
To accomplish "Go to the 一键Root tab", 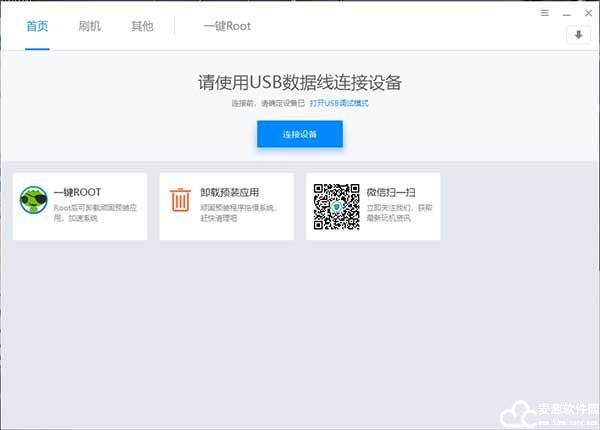I will click(227, 26).
